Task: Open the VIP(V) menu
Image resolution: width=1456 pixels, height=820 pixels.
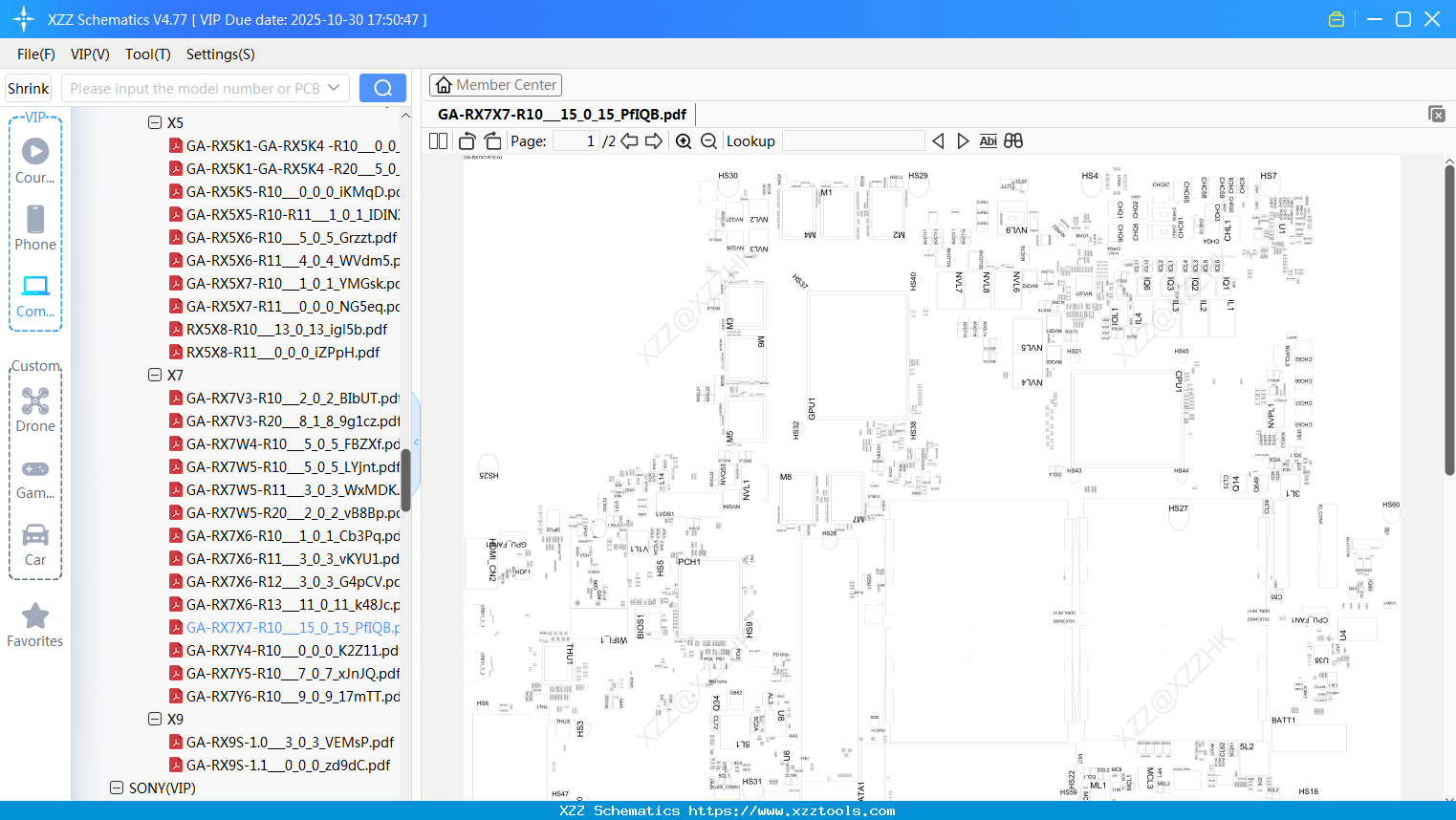Action: 90,54
